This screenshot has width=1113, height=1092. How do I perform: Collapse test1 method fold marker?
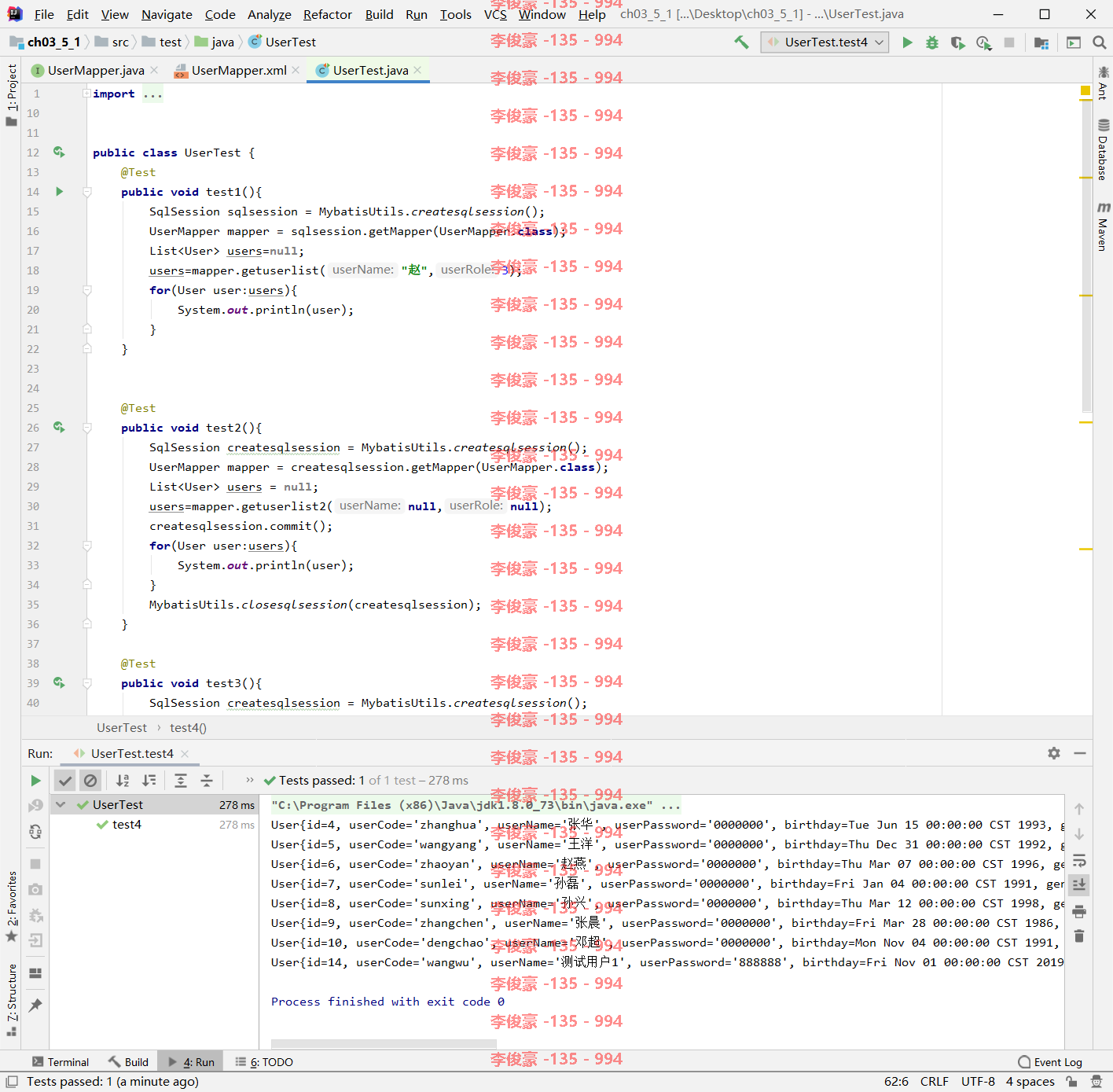pyautogui.click(x=87, y=192)
